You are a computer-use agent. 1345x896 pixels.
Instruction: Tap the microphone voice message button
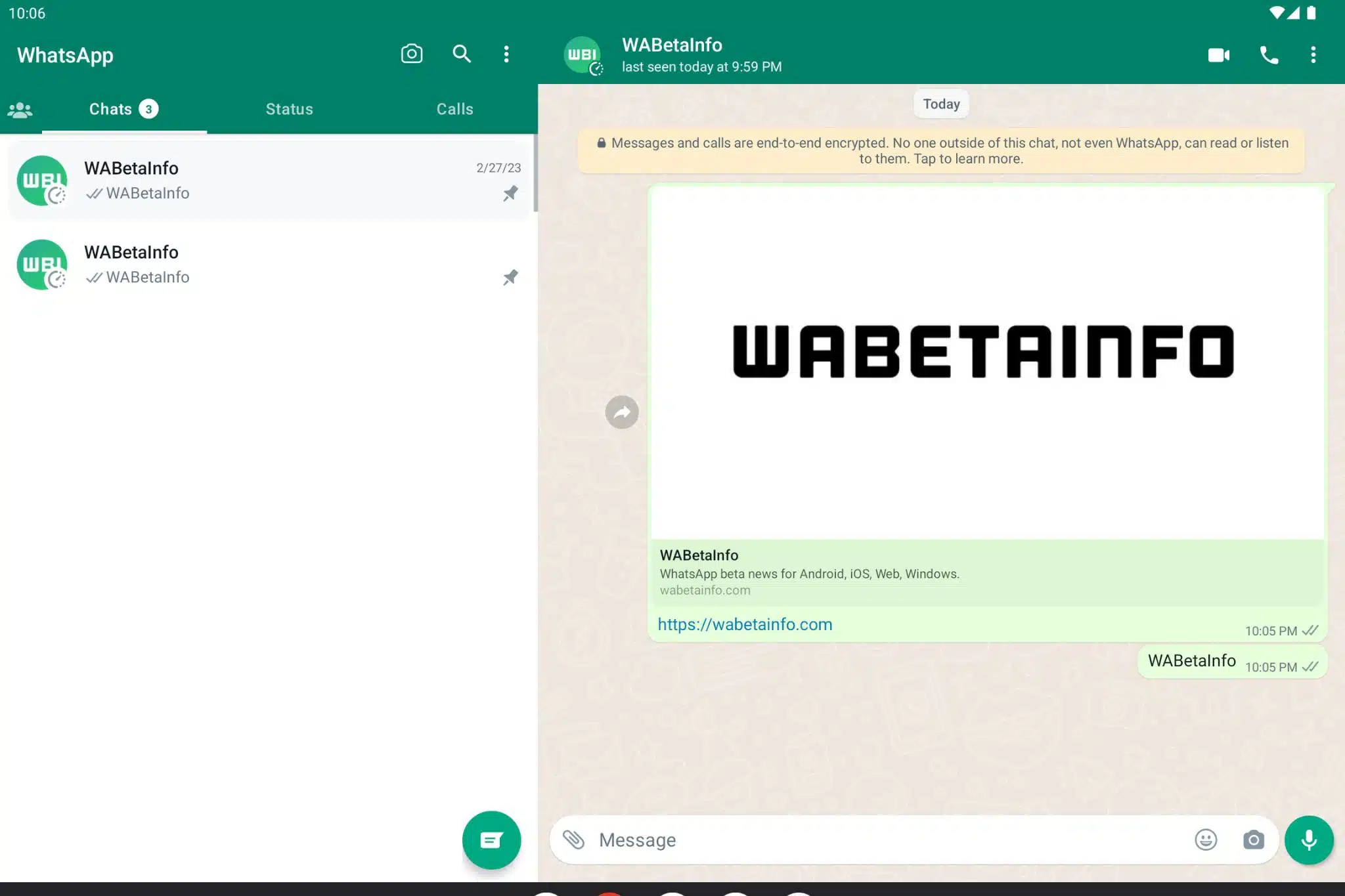(1308, 840)
